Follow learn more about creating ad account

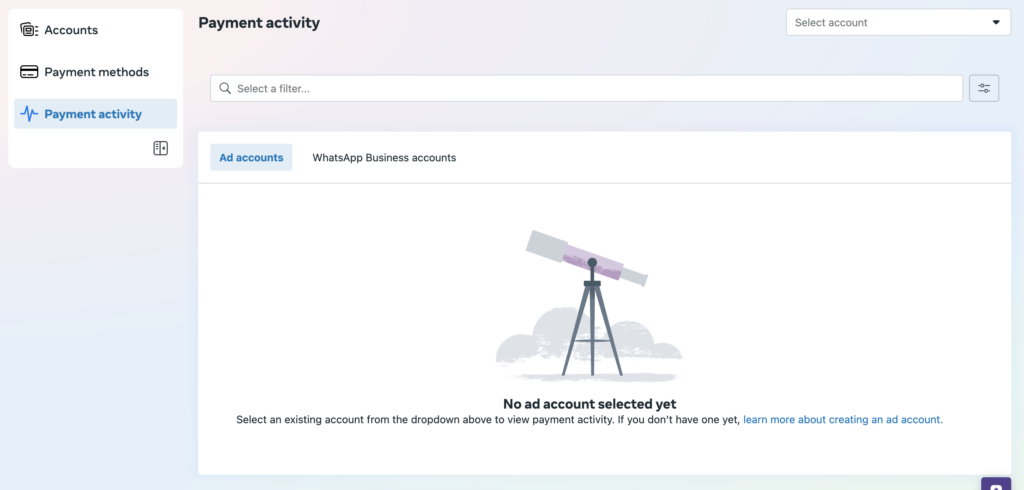click(x=842, y=419)
